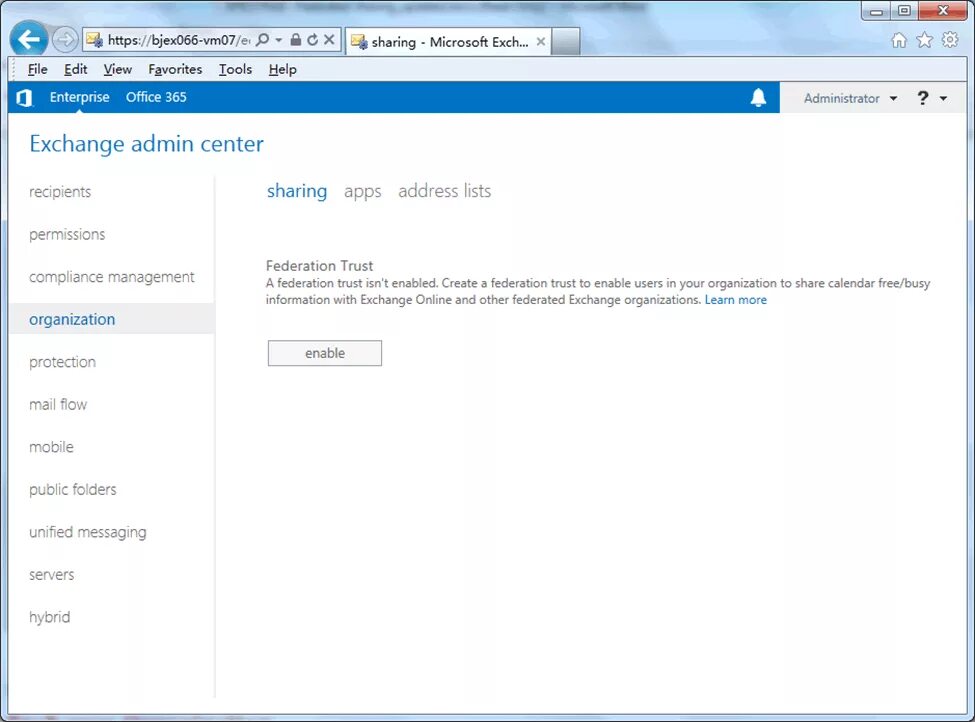Click the help question mark icon
Image resolution: width=975 pixels, height=722 pixels.
tap(923, 98)
